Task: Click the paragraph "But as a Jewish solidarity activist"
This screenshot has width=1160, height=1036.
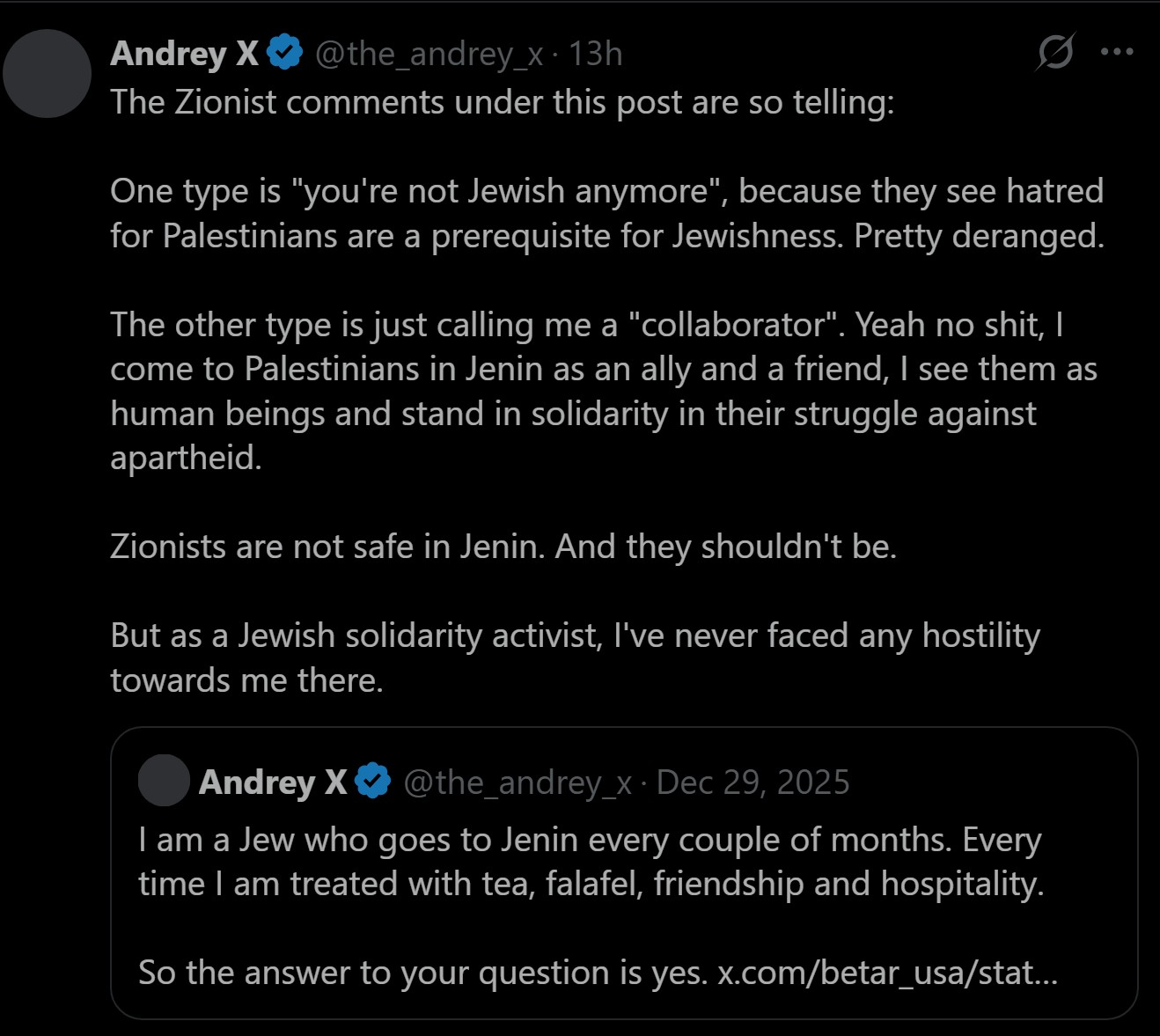Action: (x=575, y=658)
